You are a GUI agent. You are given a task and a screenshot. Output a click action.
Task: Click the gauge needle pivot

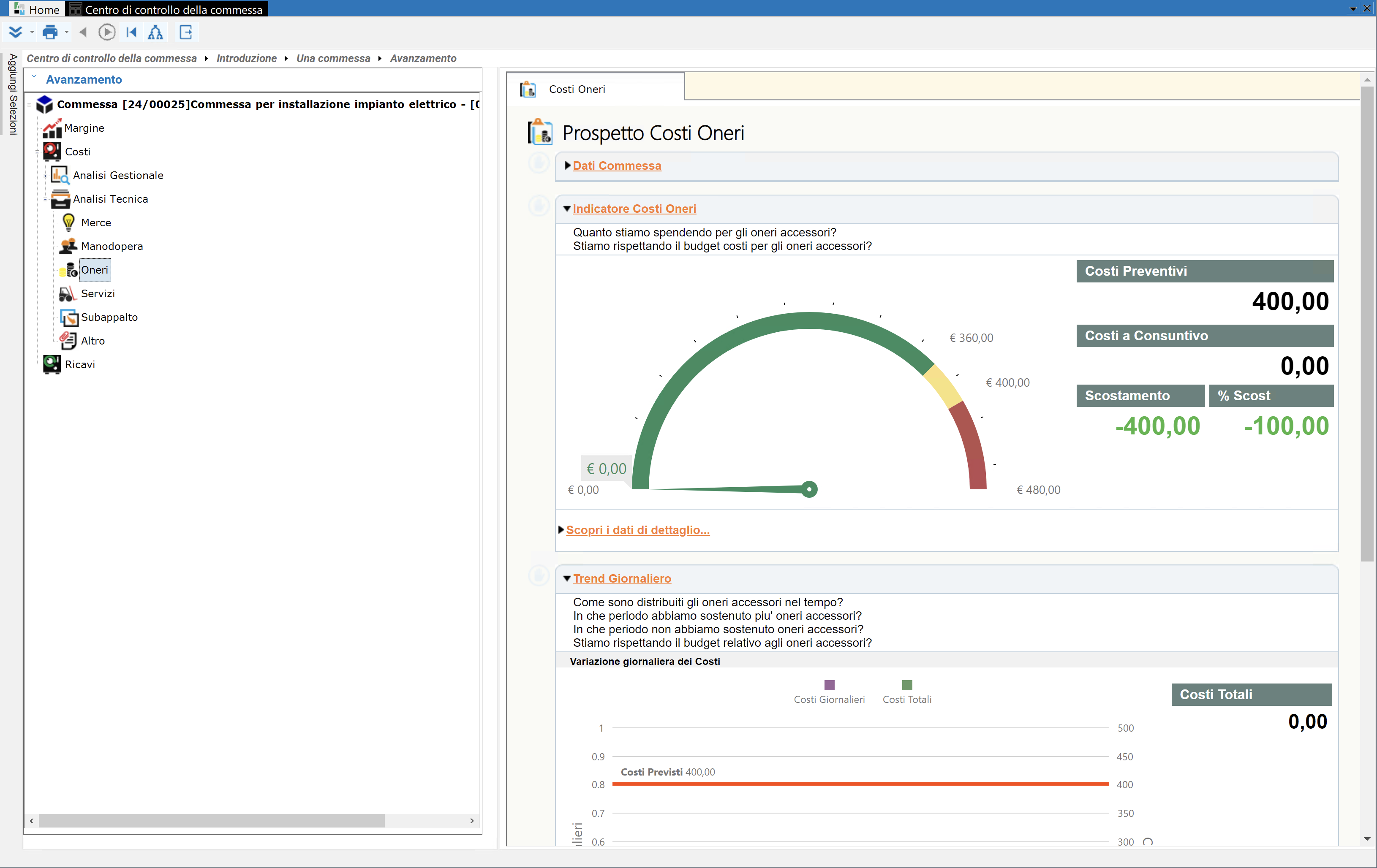(x=809, y=489)
